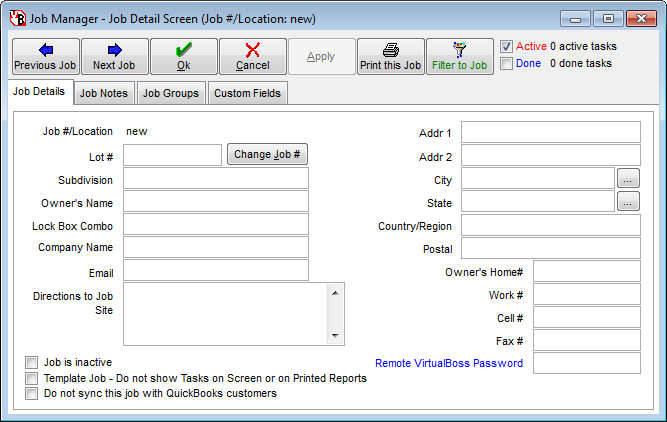Image resolution: width=667 pixels, height=422 pixels.
Task: Focus the Country/Region field
Action: 551,225
